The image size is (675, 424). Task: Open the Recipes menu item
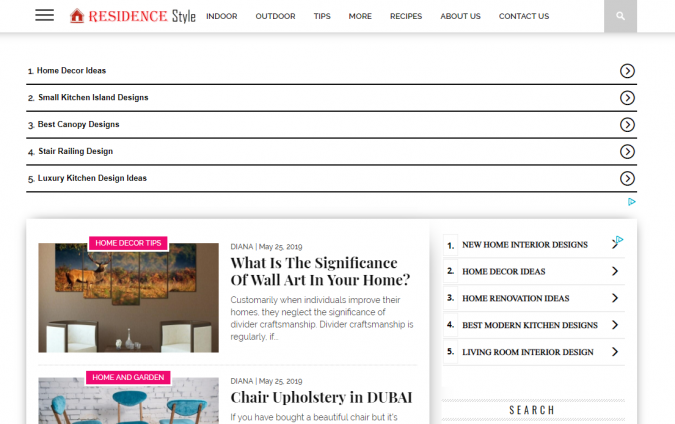[x=405, y=16]
